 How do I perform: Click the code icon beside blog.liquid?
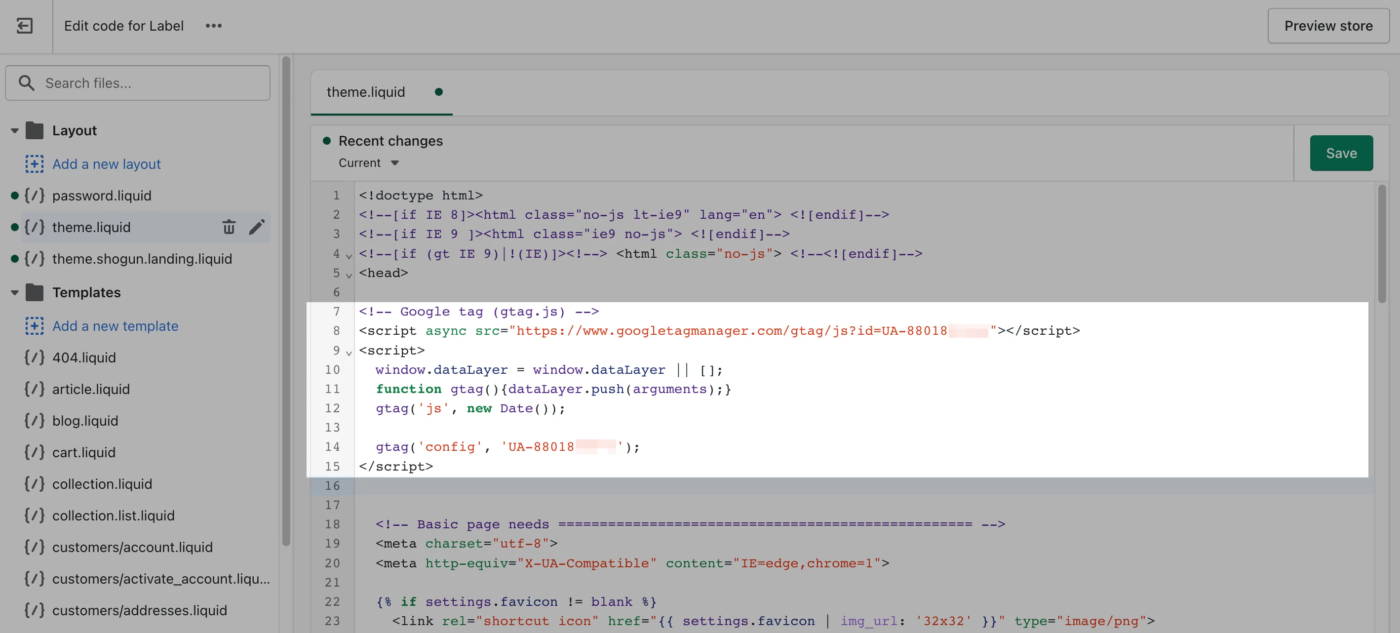tap(35, 421)
